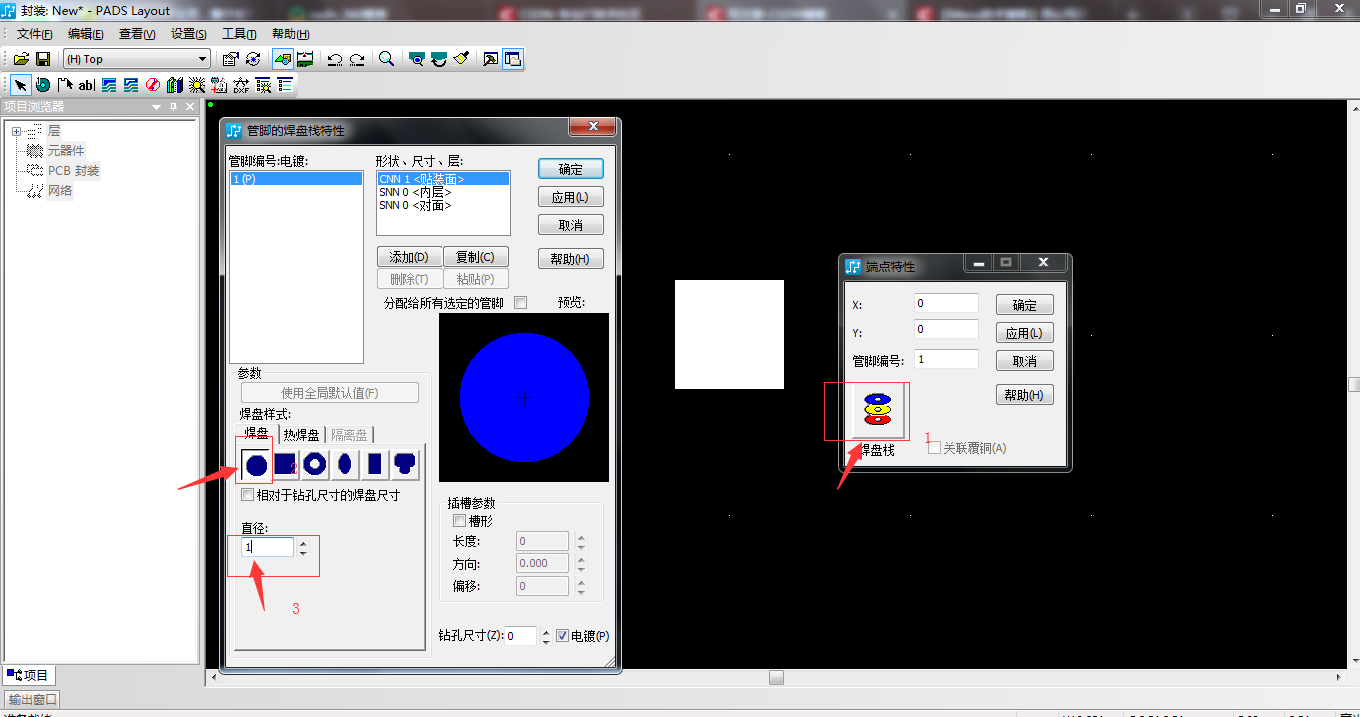This screenshot has height=717, width=1360.
Task: Click the abl text label tool icon
Action: pos(86,84)
